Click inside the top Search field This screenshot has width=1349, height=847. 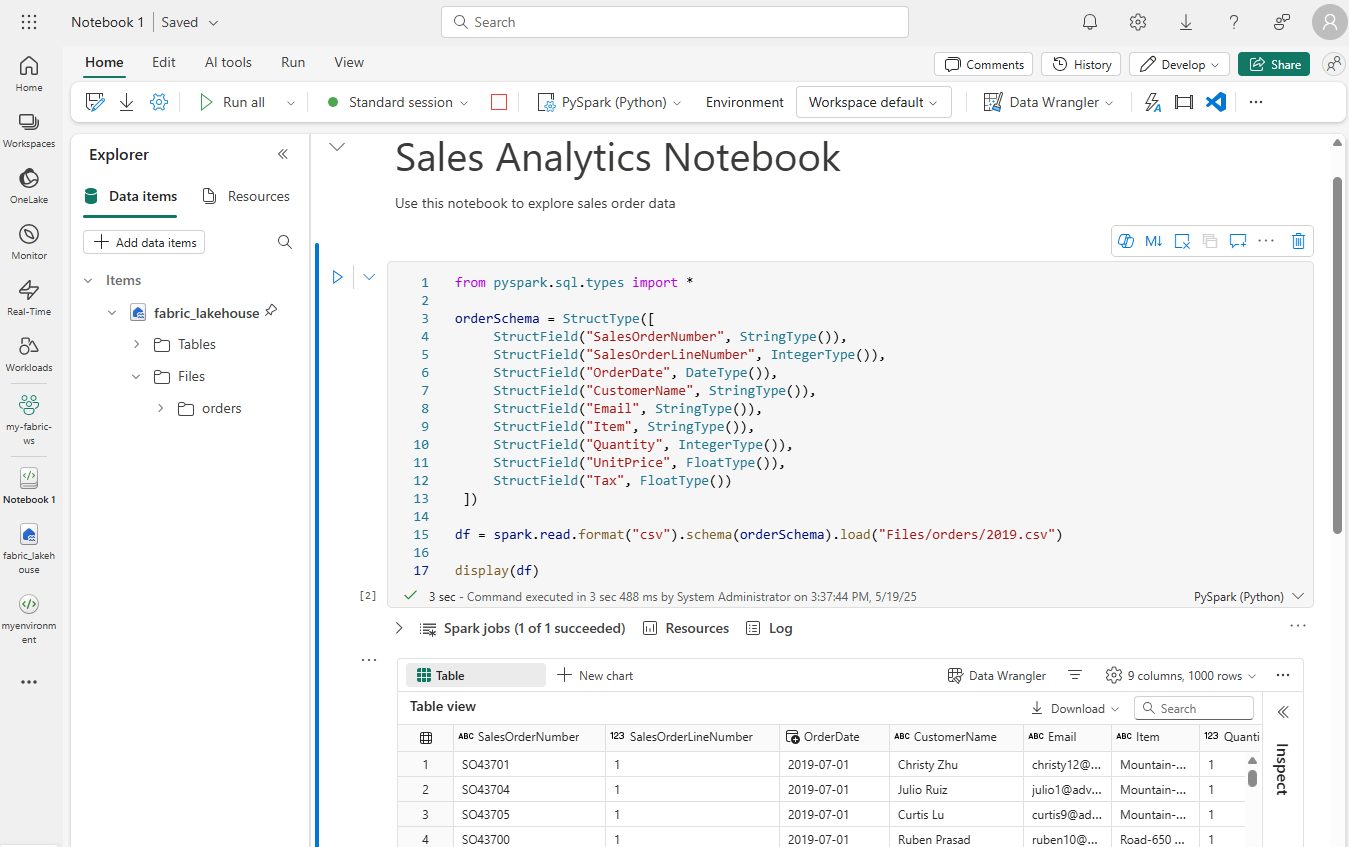(x=674, y=21)
